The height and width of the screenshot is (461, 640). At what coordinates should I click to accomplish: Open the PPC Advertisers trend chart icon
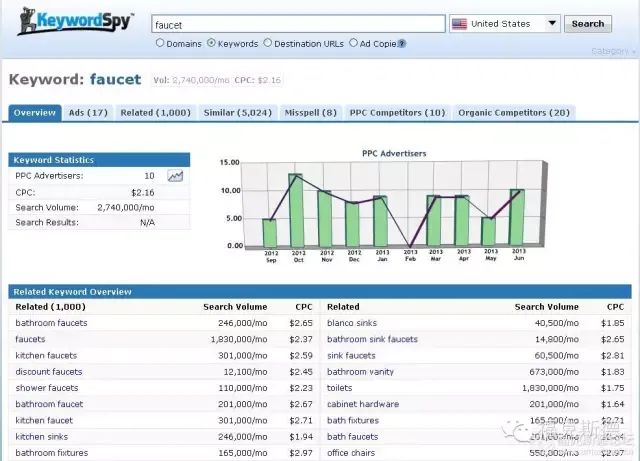(x=175, y=176)
